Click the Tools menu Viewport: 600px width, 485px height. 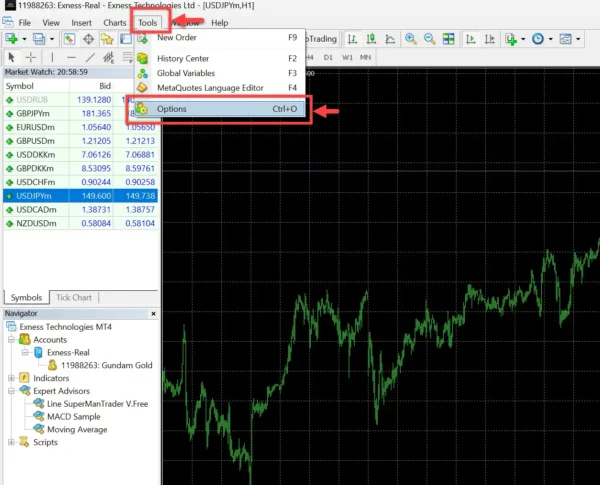(x=148, y=23)
